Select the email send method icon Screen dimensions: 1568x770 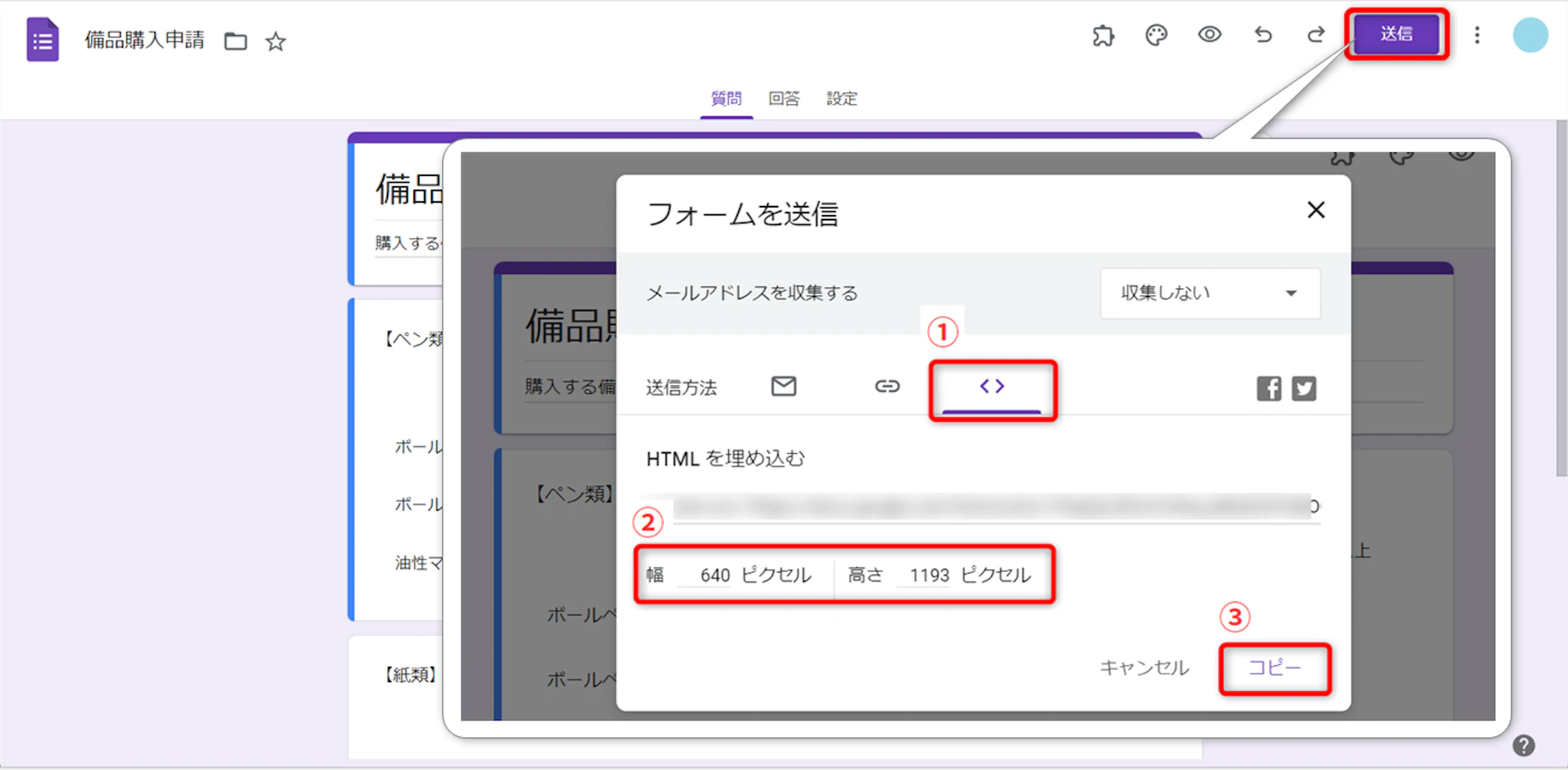coord(783,387)
